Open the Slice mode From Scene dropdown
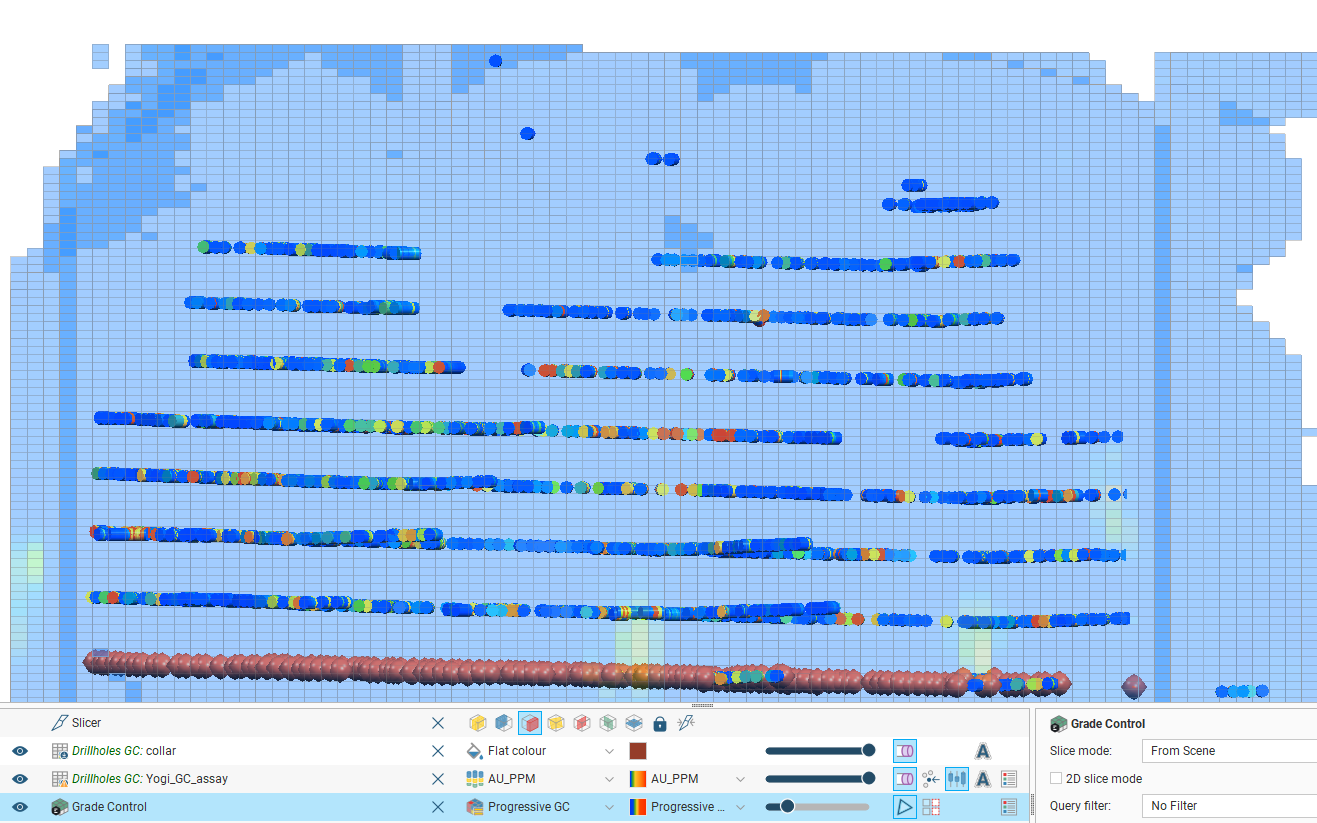Viewport: 1317px width, 823px height. coord(1230,751)
